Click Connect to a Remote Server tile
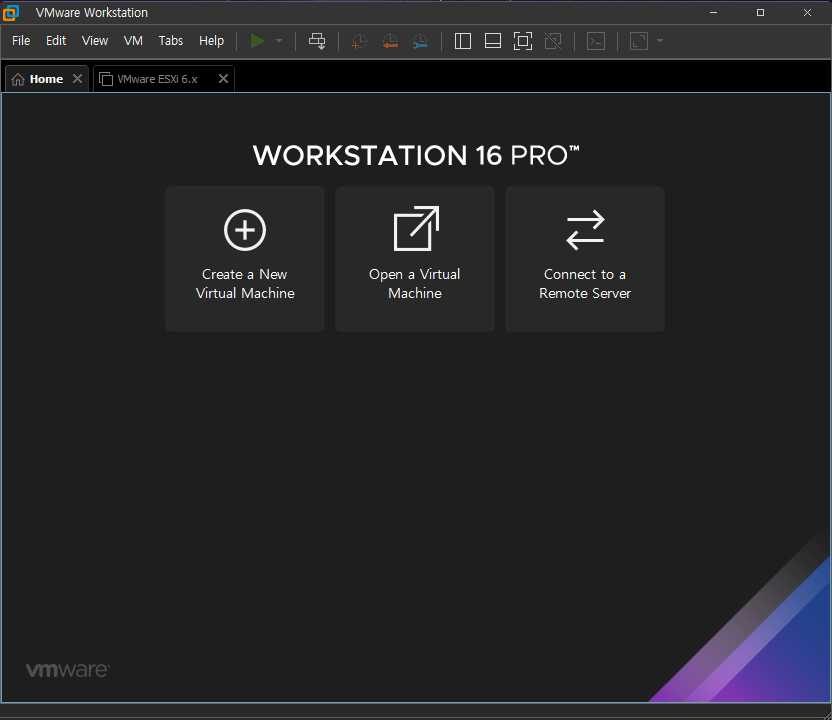Viewport: 832px width, 720px height. click(585, 259)
